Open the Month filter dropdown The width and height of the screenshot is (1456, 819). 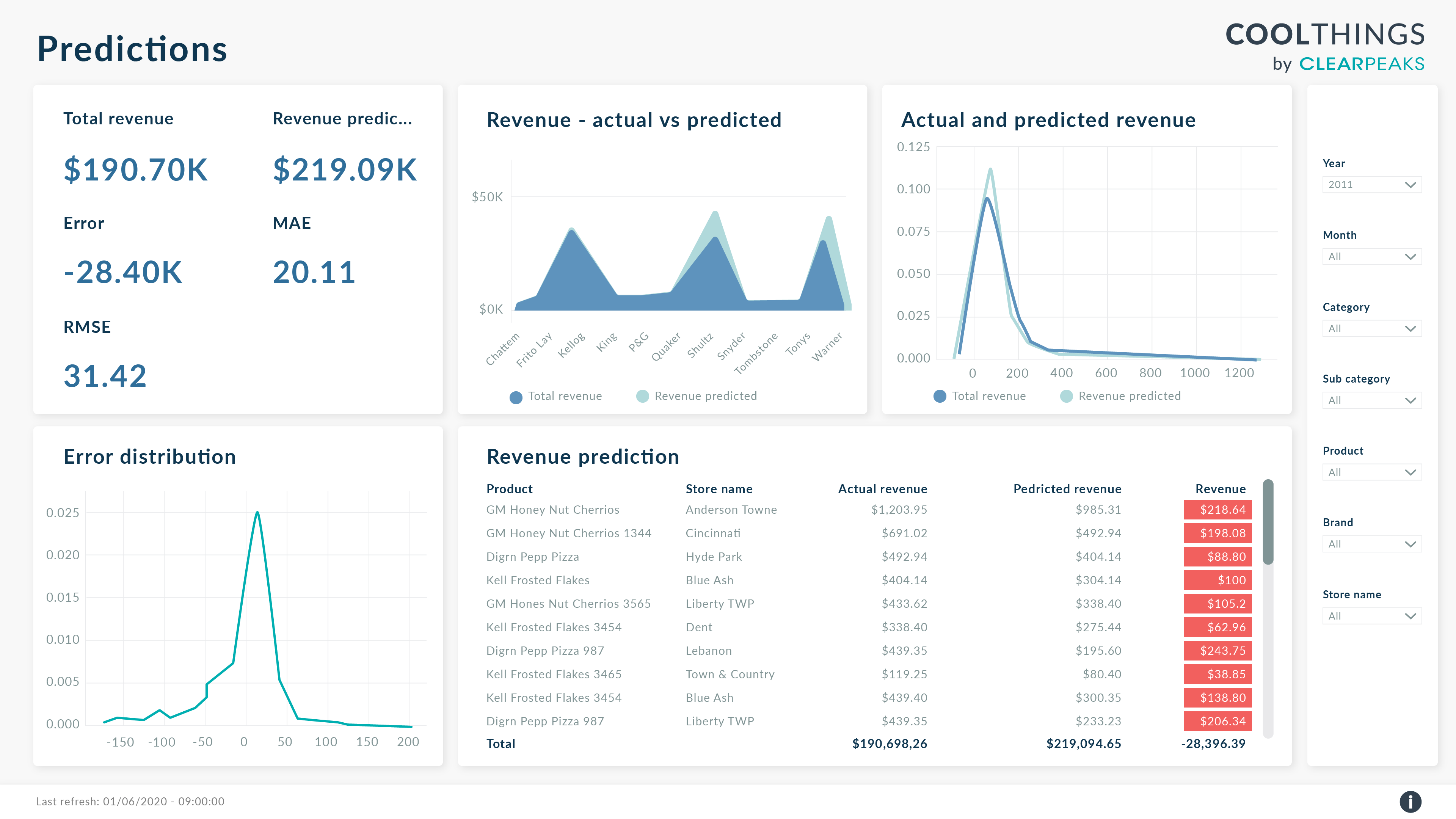tap(1372, 257)
